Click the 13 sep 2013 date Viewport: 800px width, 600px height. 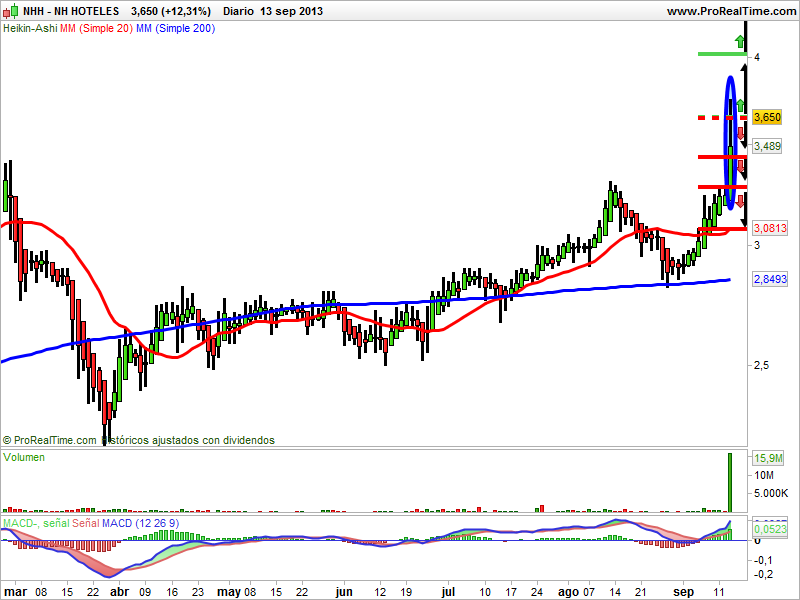pos(291,11)
